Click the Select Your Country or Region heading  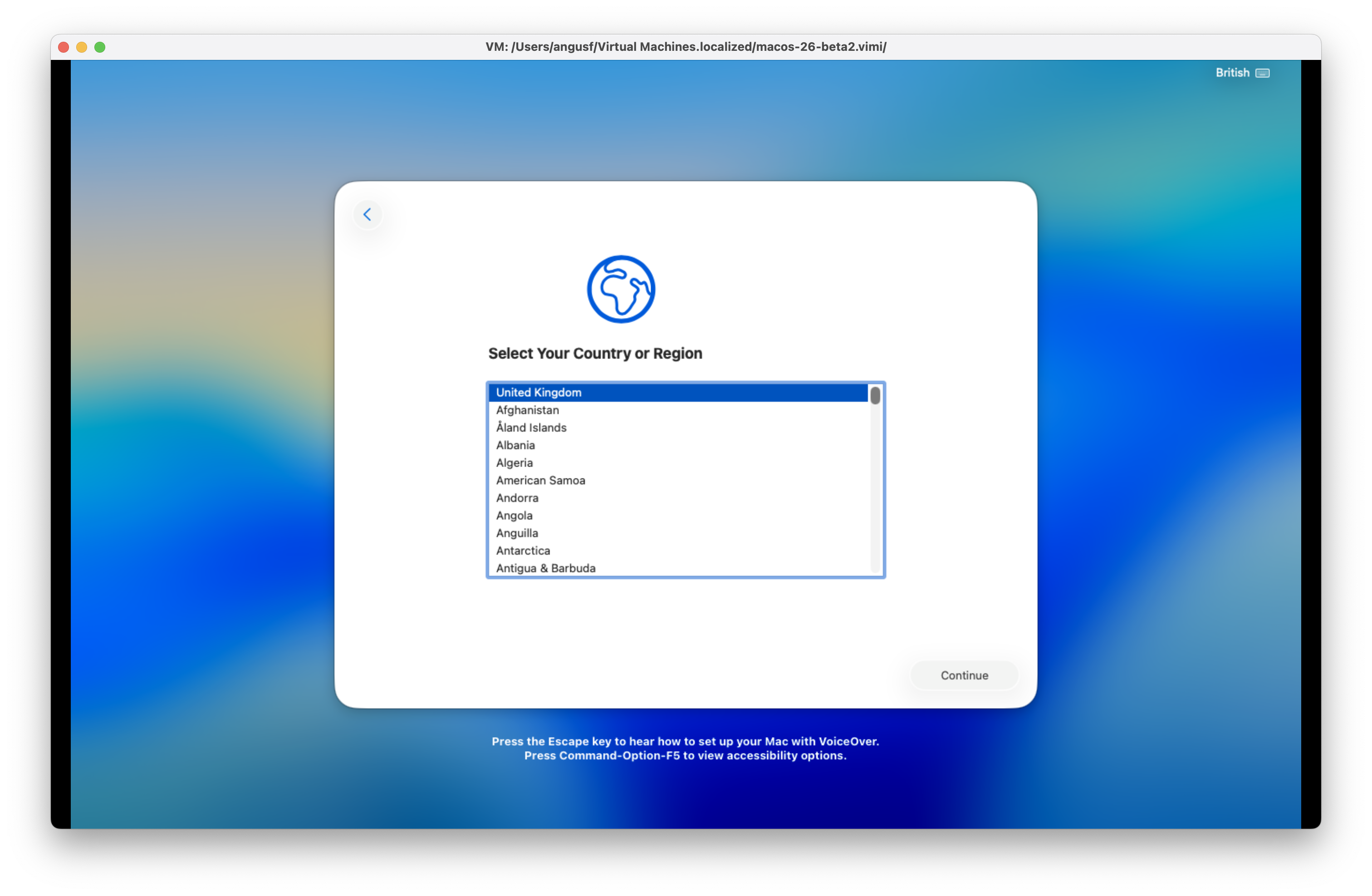coord(595,354)
